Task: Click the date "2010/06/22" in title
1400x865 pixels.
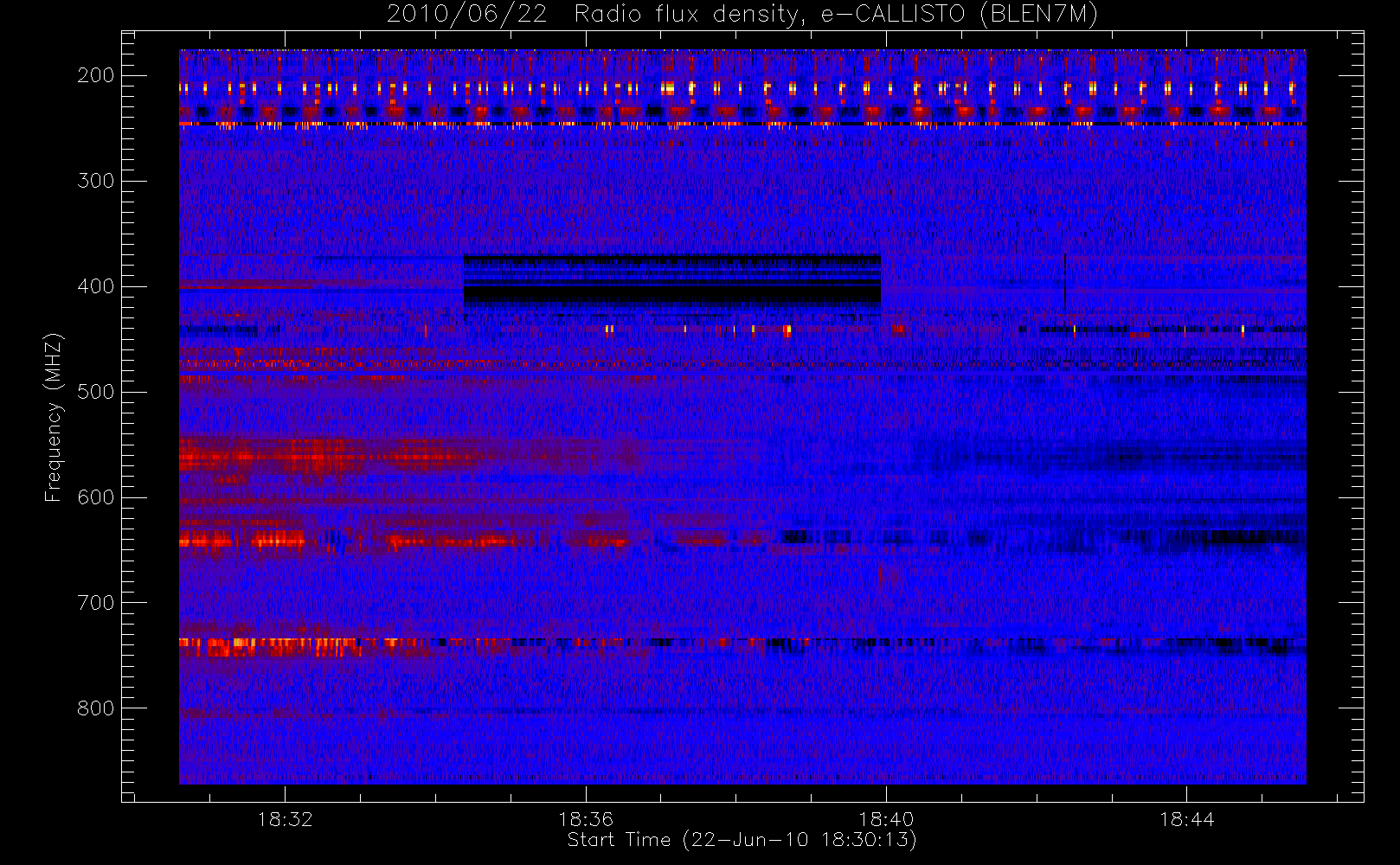Action: click(466, 15)
